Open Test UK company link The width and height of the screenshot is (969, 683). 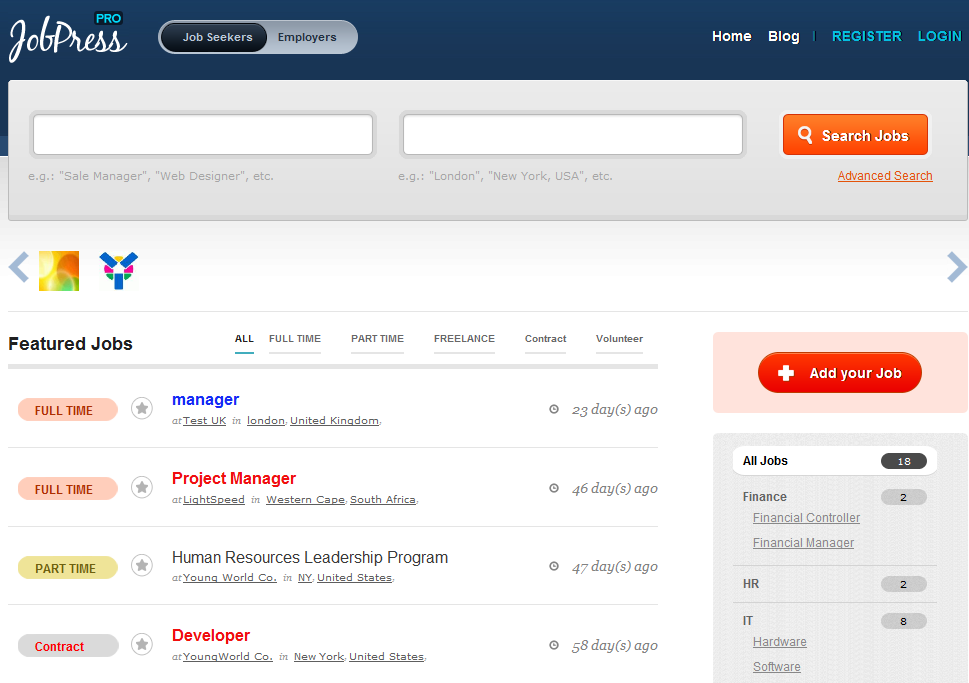tap(205, 420)
